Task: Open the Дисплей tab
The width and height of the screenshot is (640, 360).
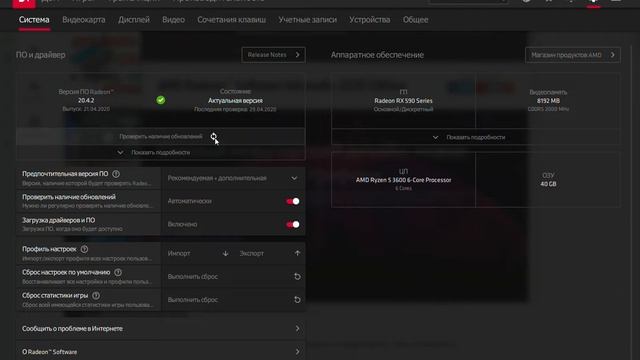Action: click(134, 20)
